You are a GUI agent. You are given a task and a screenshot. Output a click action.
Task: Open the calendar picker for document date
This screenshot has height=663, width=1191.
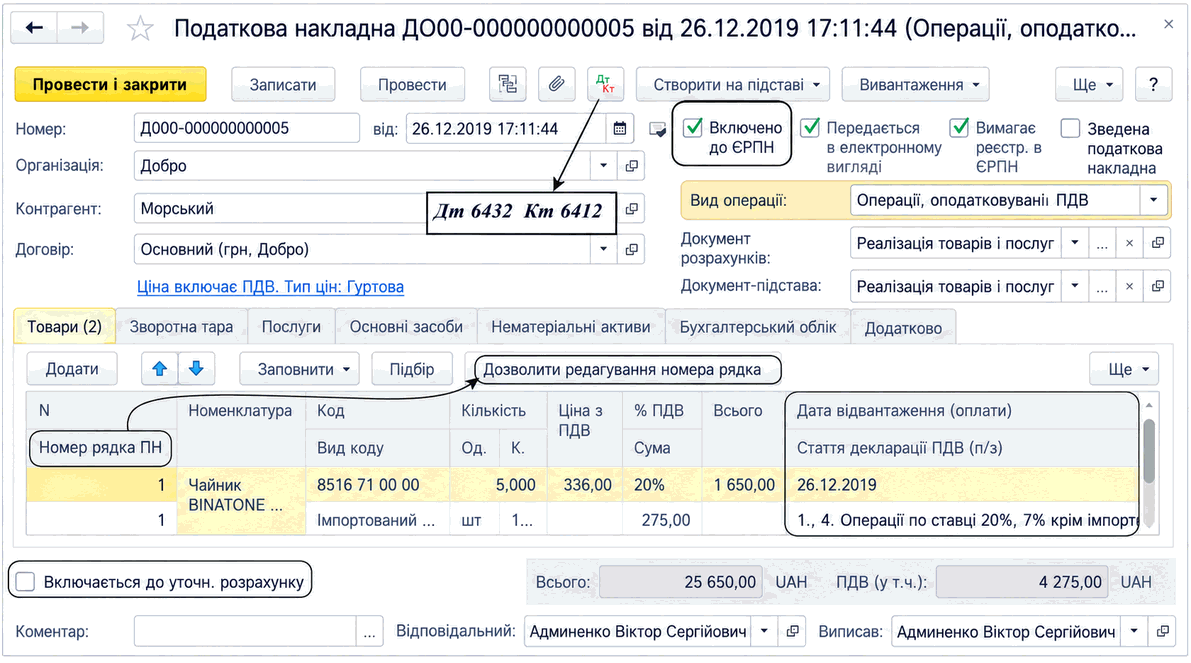coord(620,128)
